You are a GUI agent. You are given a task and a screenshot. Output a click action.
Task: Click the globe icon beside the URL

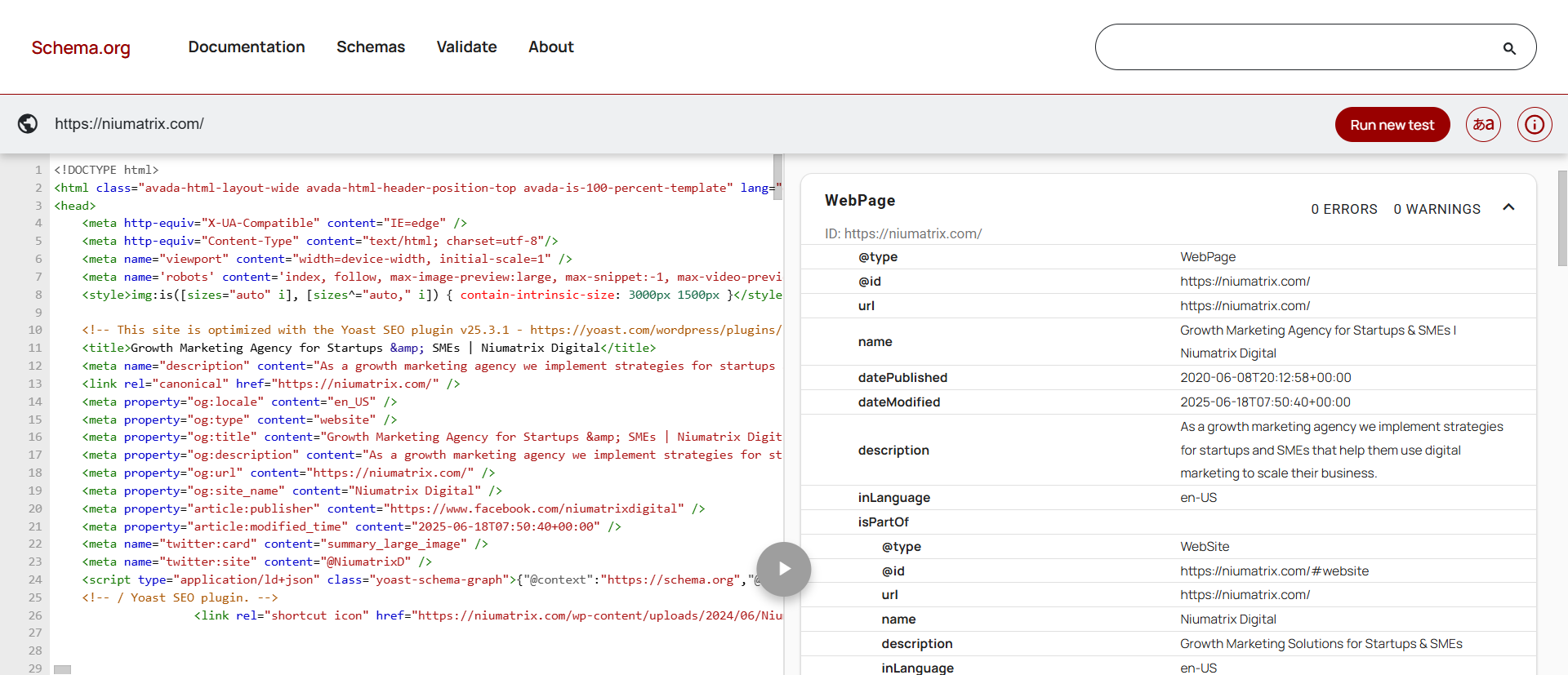(28, 123)
